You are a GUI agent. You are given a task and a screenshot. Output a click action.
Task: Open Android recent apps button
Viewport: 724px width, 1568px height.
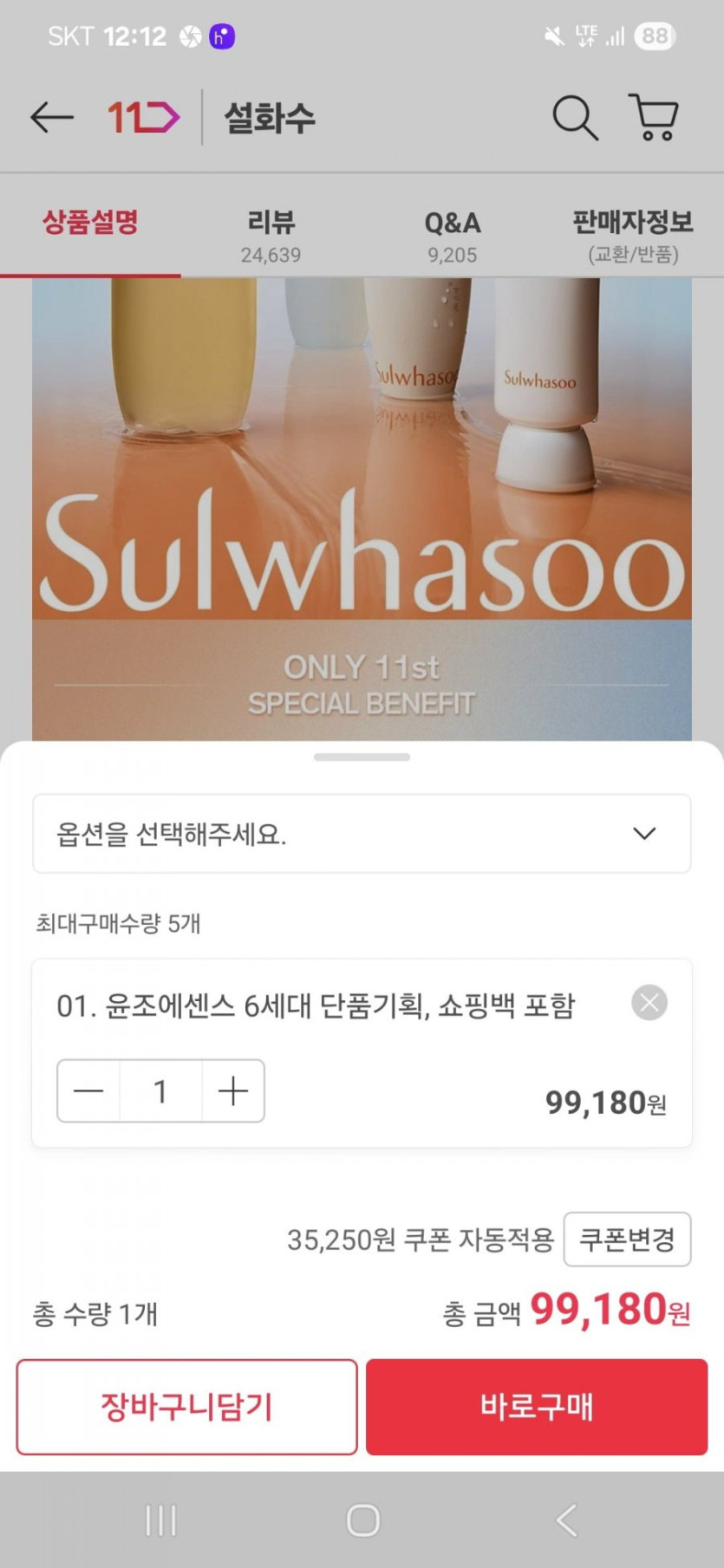[161, 1520]
